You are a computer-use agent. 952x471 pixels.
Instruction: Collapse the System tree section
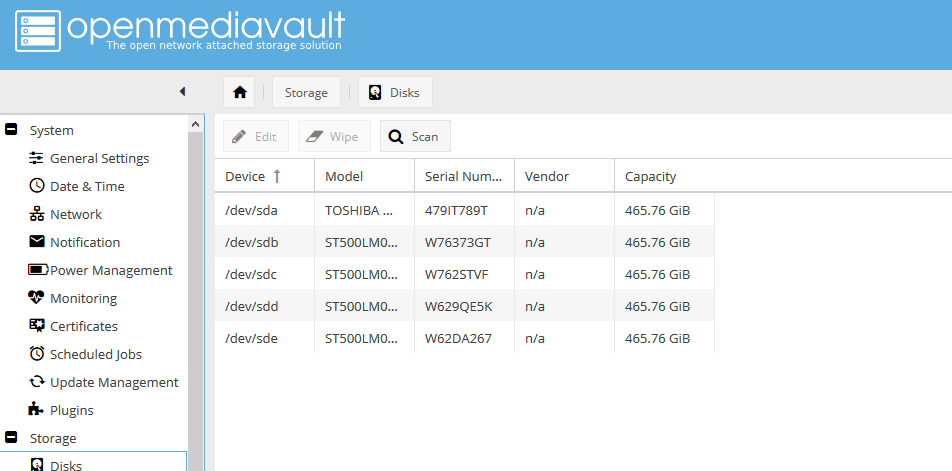click(12, 130)
